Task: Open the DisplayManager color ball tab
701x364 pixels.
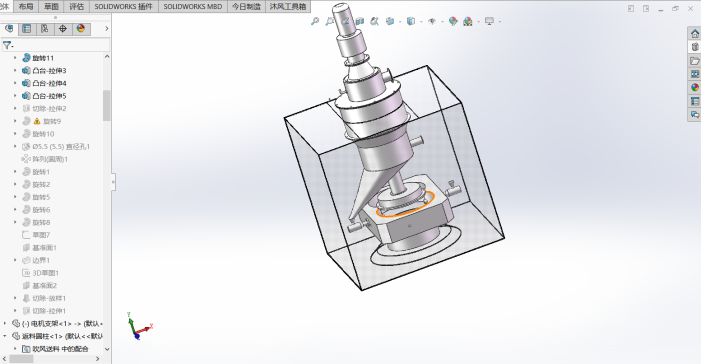Action: pyautogui.click(x=80, y=29)
